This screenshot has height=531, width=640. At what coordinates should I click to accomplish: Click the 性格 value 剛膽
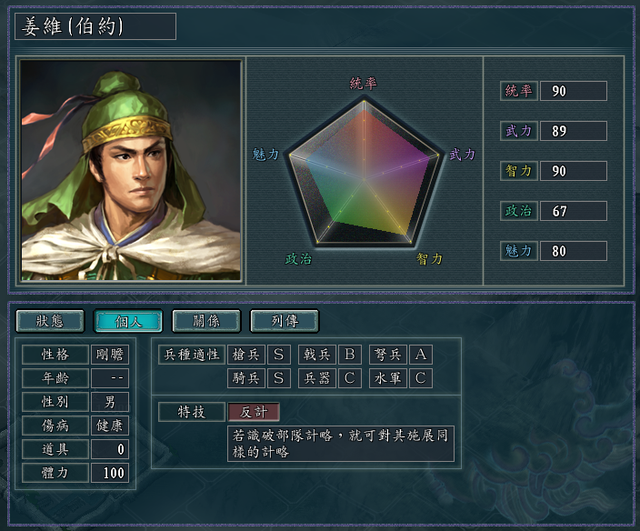coord(111,355)
